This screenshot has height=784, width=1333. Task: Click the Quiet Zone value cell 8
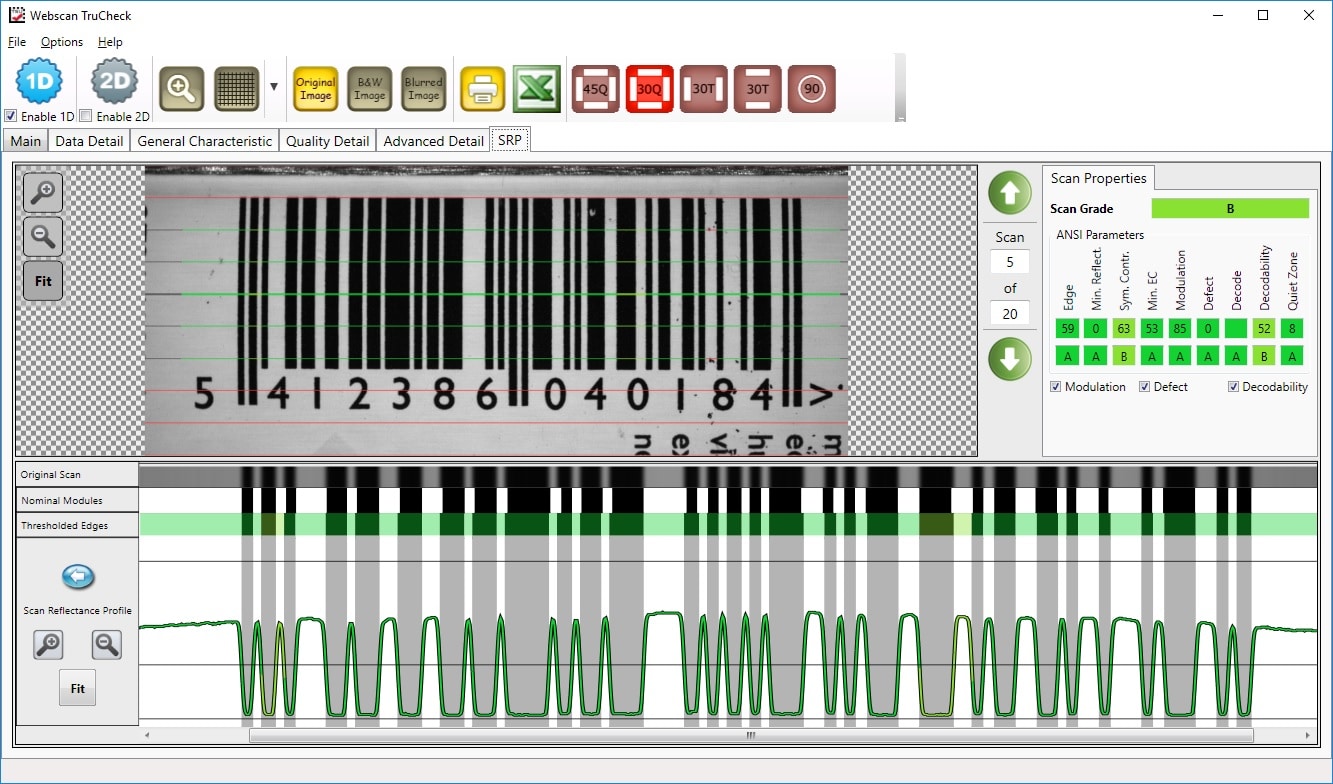[x=1292, y=329]
